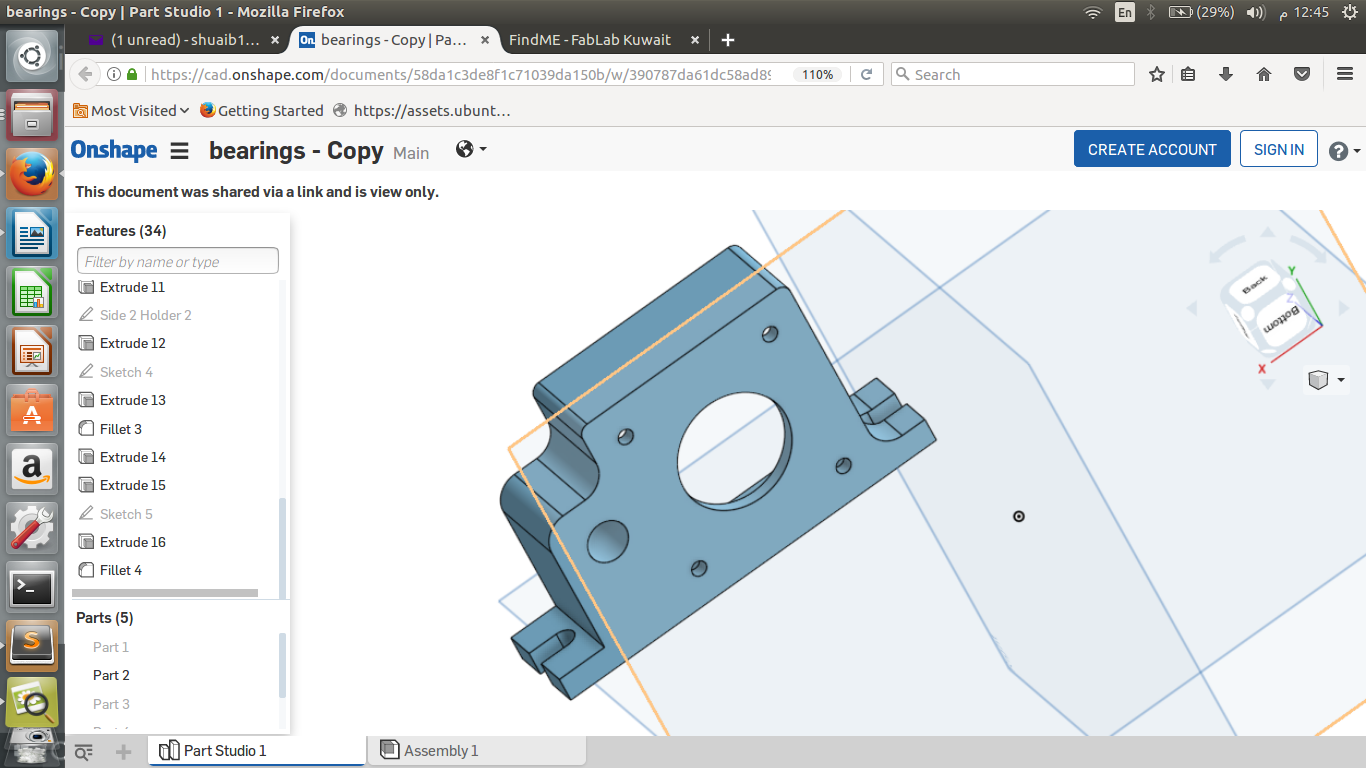The image size is (1366, 768).
Task: Open the Onshape hamburger menu
Action: point(180,151)
